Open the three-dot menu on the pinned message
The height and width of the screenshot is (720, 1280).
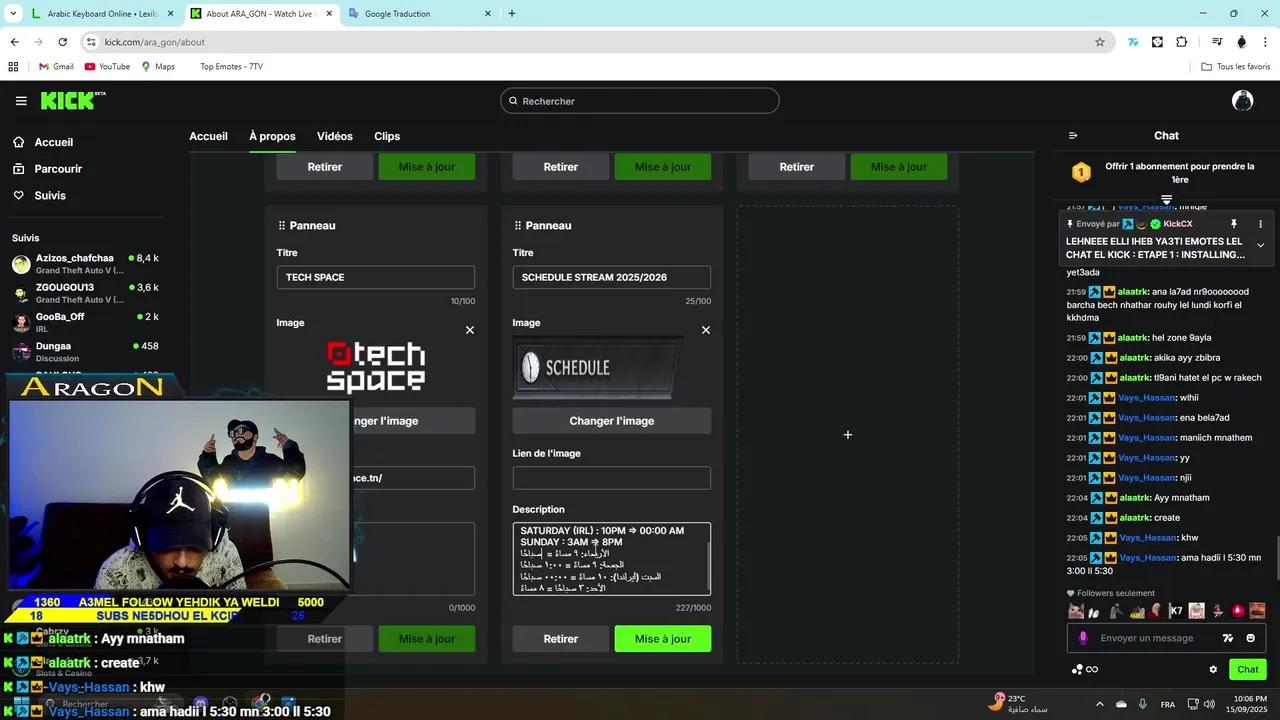[1260, 224]
